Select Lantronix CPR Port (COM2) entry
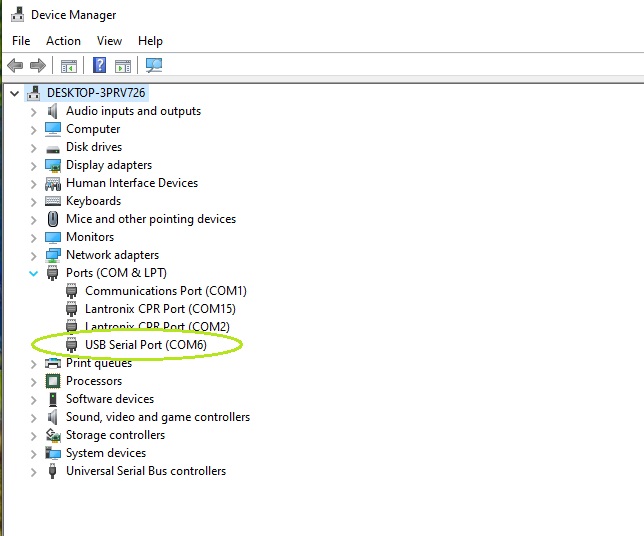This screenshot has width=644, height=536. [x=157, y=327]
